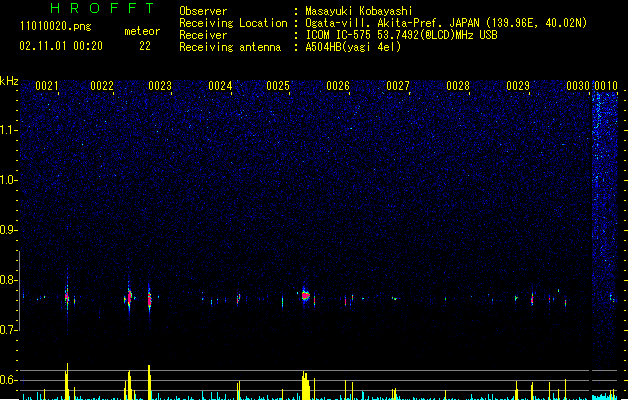
Task: Click the 0028 time marker
Action: click(458, 86)
